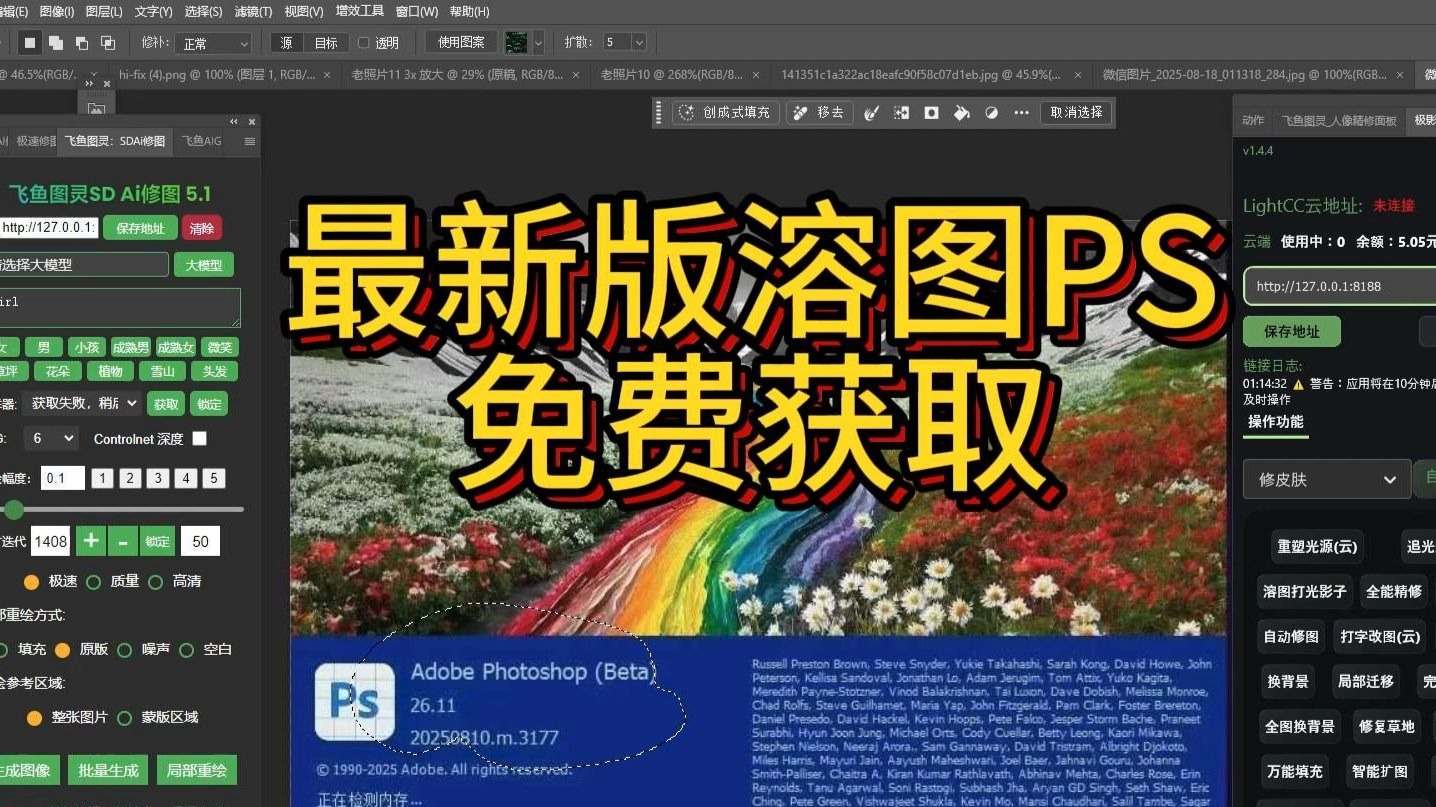Screen dimensions: 1436x807
Task: Adjust the green amplitude slider handle
Action: [x=13, y=510]
